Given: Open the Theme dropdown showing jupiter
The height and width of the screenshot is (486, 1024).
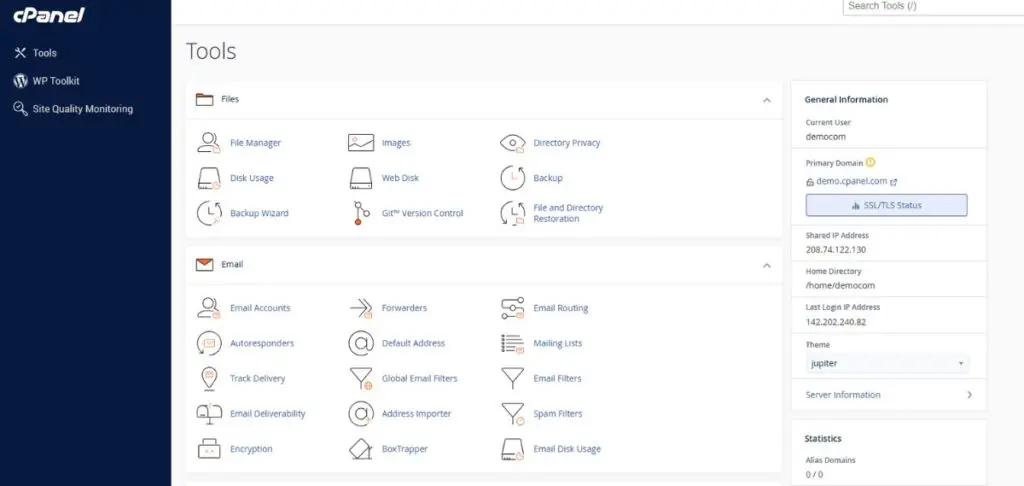Looking at the screenshot, I should 888,363.
